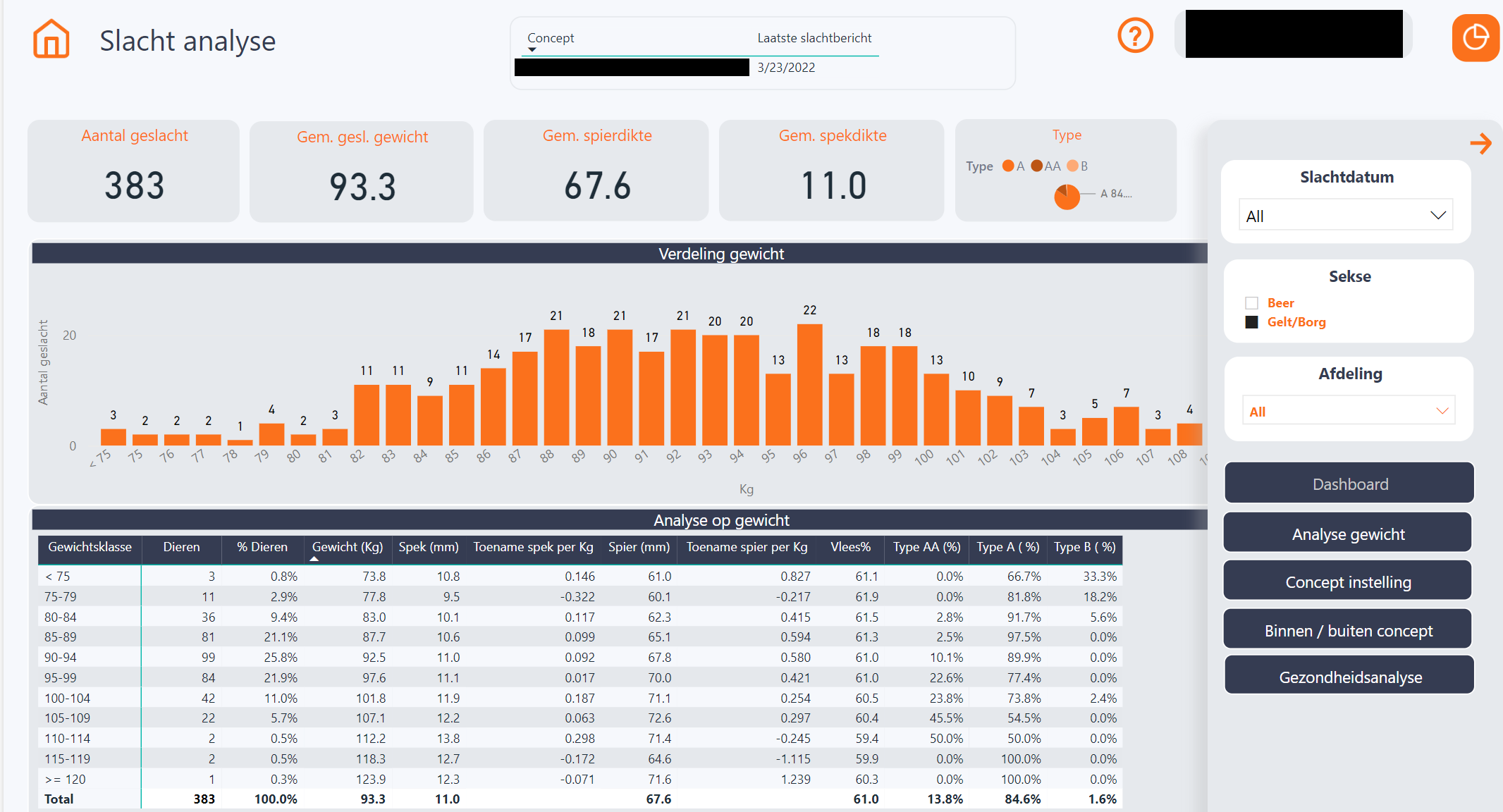Click the Type pie chart
This screenshot has height=812, width=1503.
pyautogui.click(x=1067, y=197)
